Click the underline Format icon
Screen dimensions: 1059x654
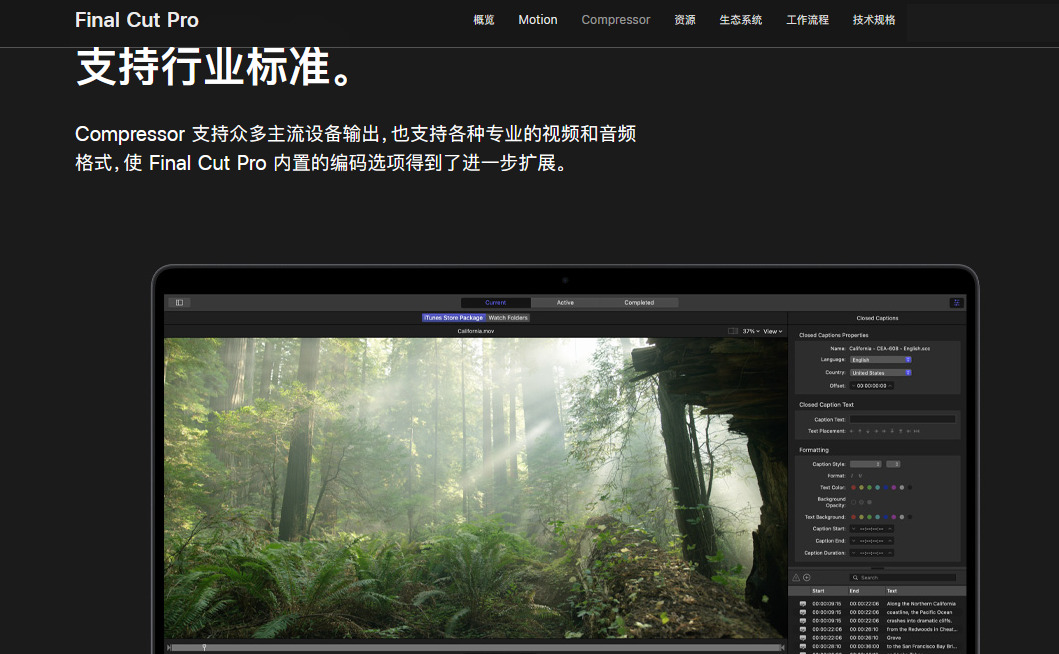click(x=860, y=476)
